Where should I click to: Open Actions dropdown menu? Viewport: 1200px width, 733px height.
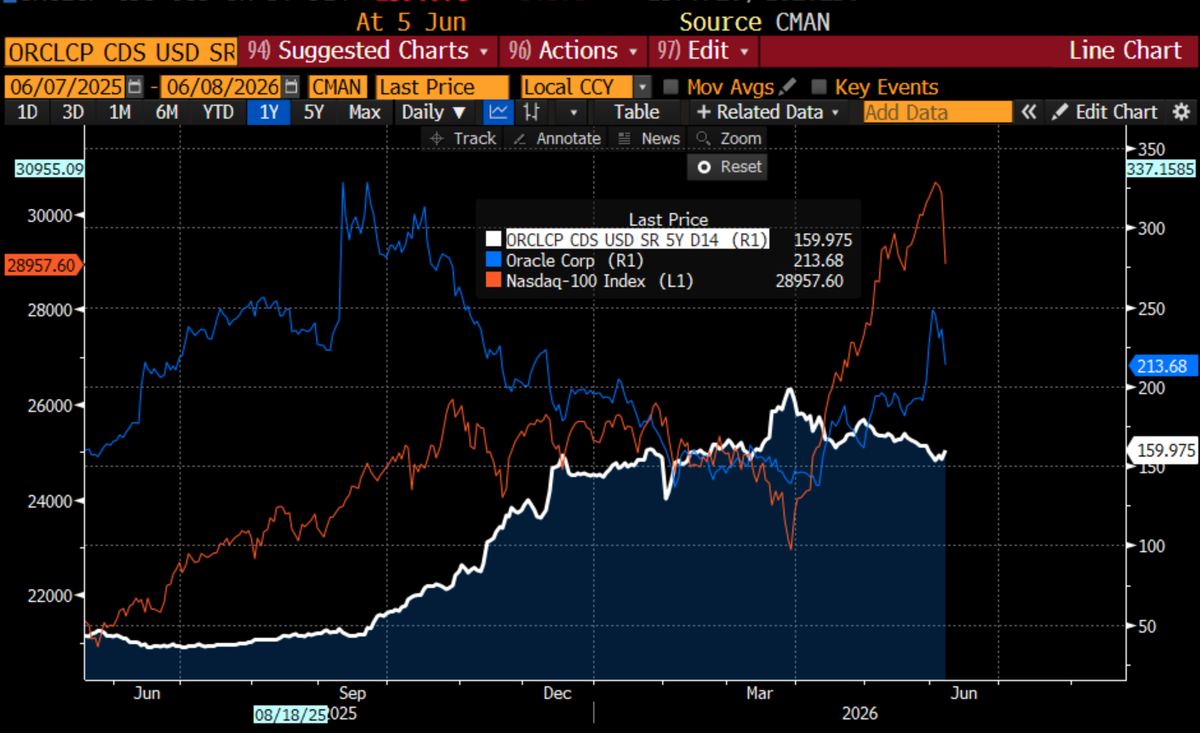574,50
